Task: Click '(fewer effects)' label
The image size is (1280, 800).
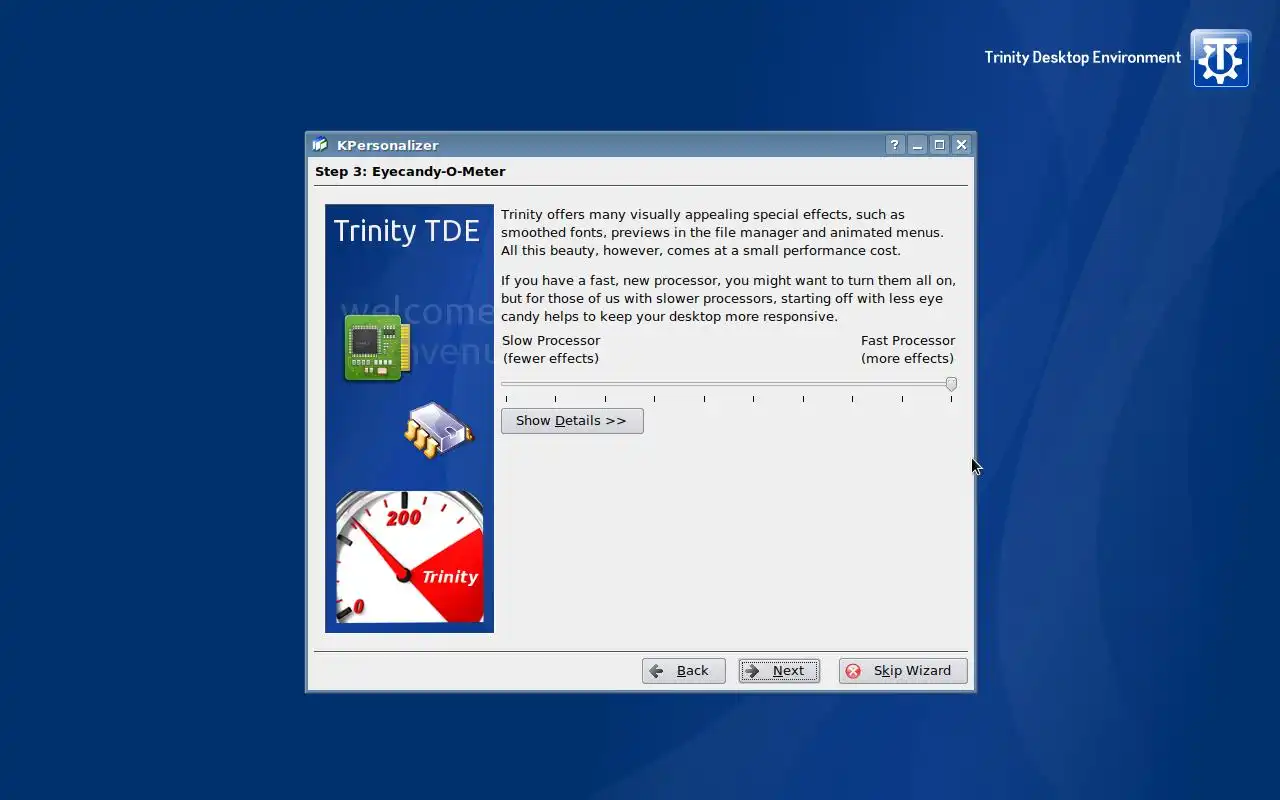Action: coord(551,359)
